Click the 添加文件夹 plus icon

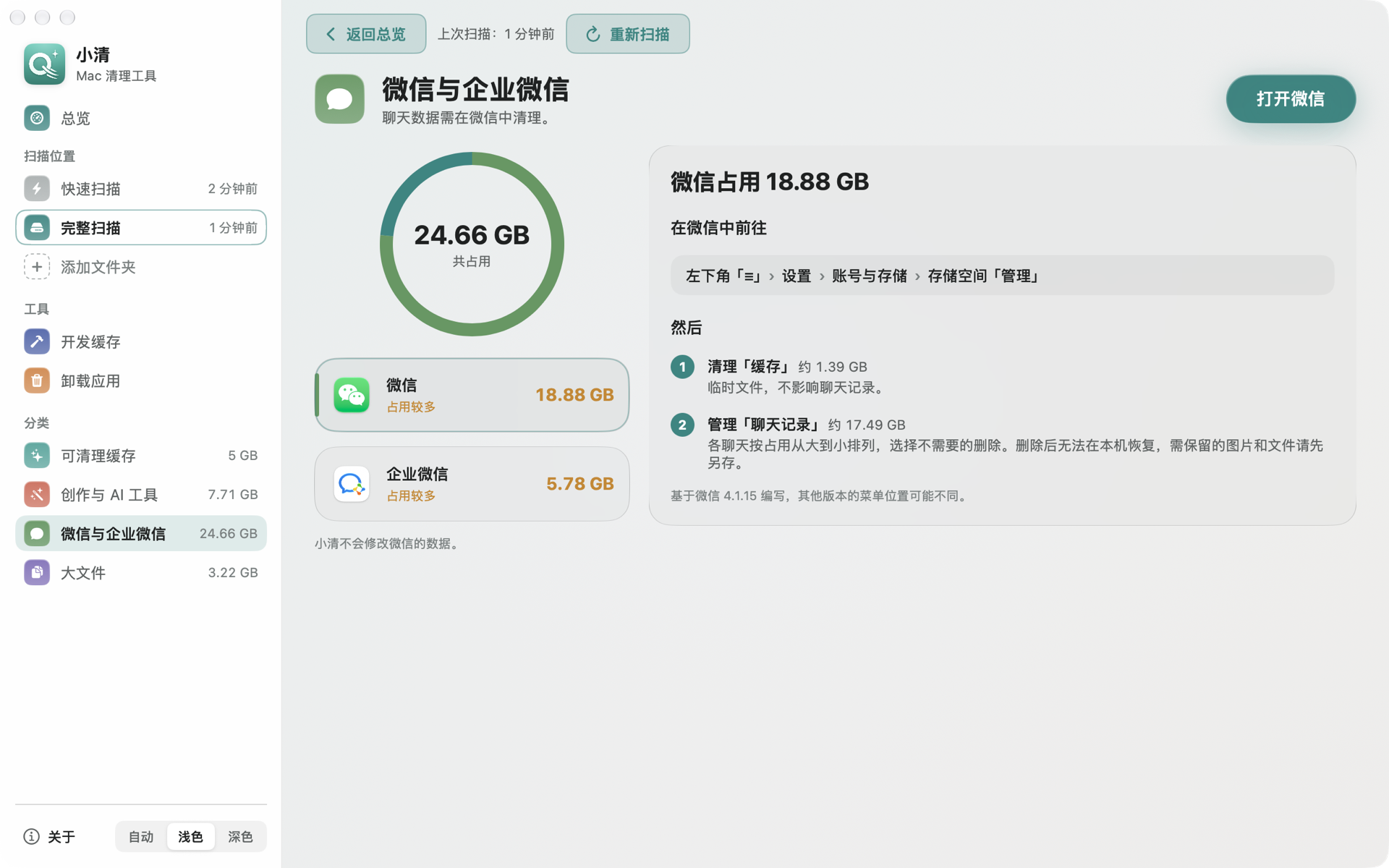pyautogui.click(x=37, y=267)
